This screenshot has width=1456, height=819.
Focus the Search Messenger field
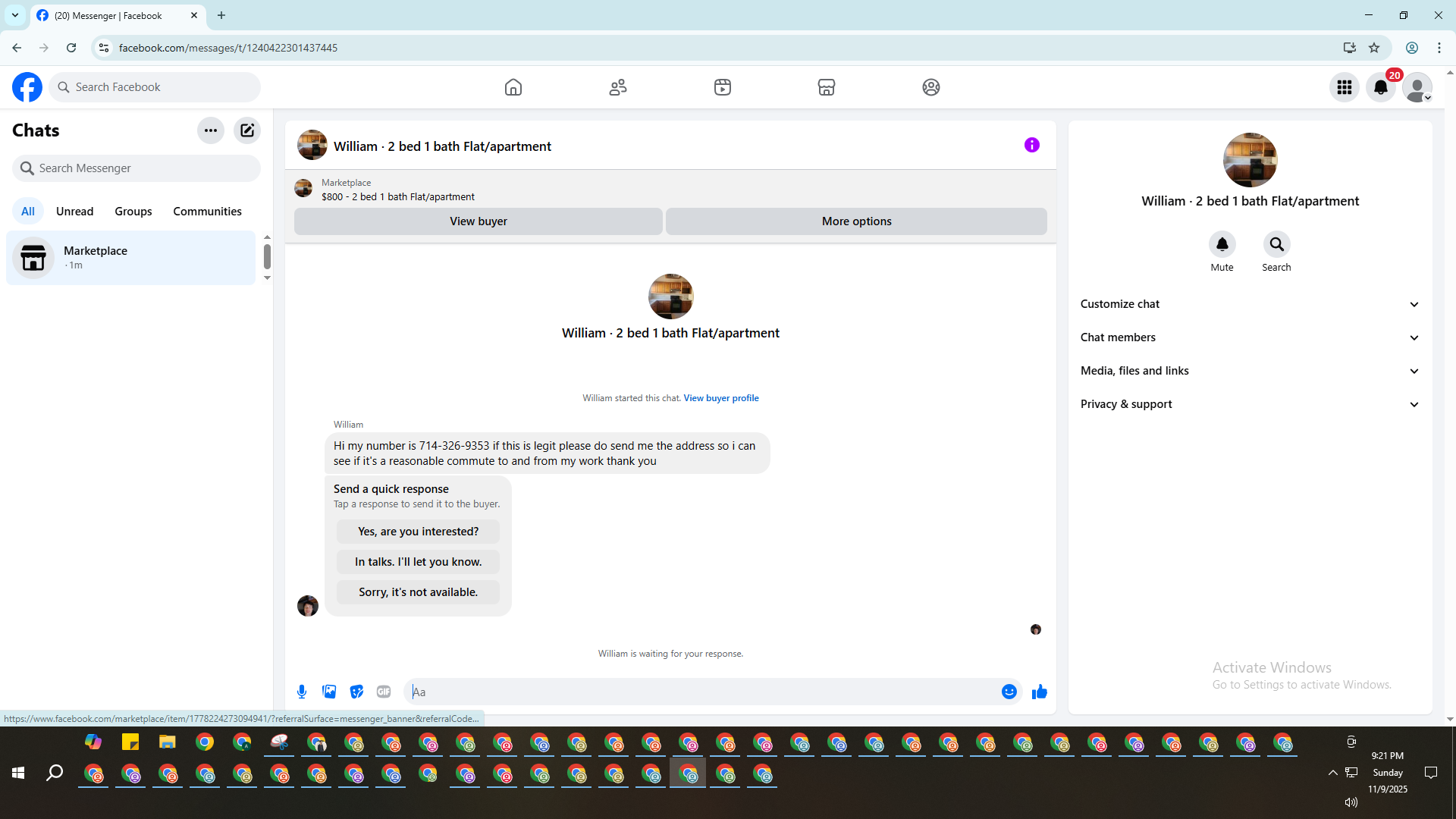pos(136,168)
